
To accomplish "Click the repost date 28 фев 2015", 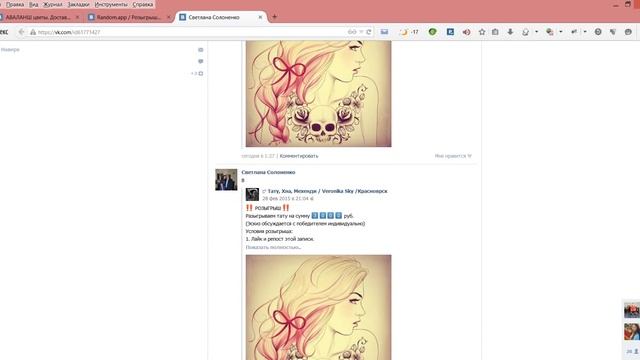I will [285, 198].
